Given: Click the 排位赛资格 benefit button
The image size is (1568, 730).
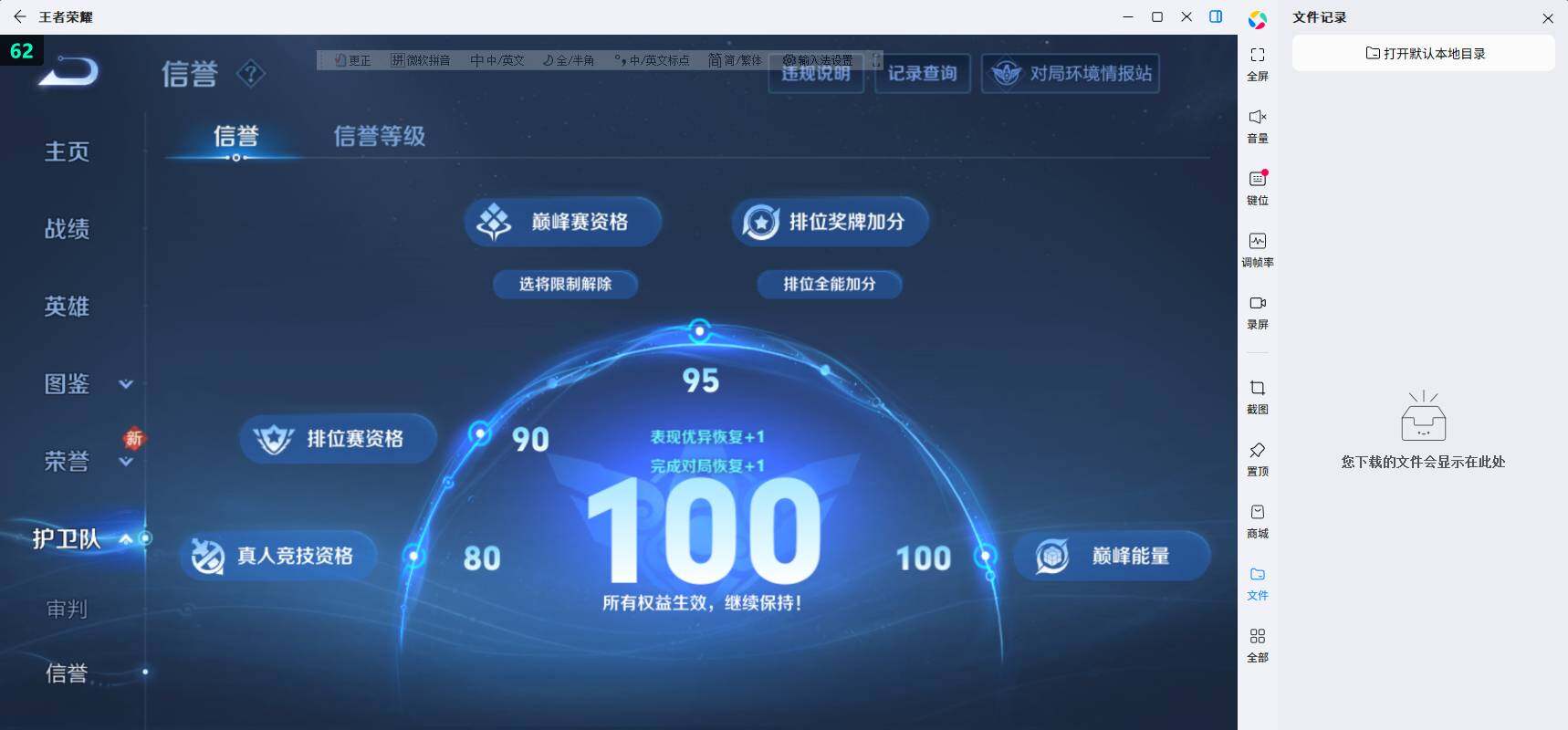Looking at the screenshot, I should coord(338,439).
